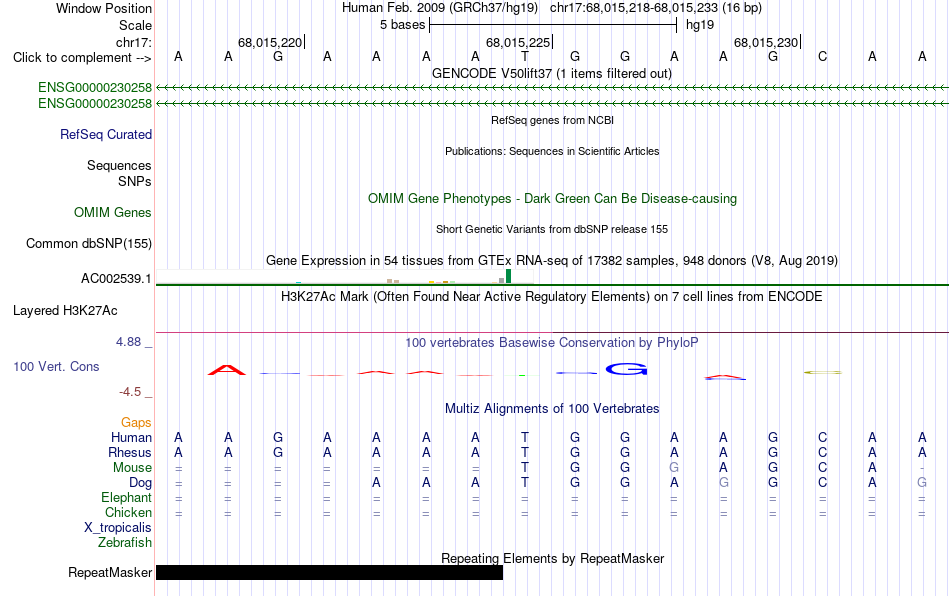The height and width of the screenshot is (596, 950).
Task: Click the yellow mark in the PhyloP track
Action: tap(823, 372)
